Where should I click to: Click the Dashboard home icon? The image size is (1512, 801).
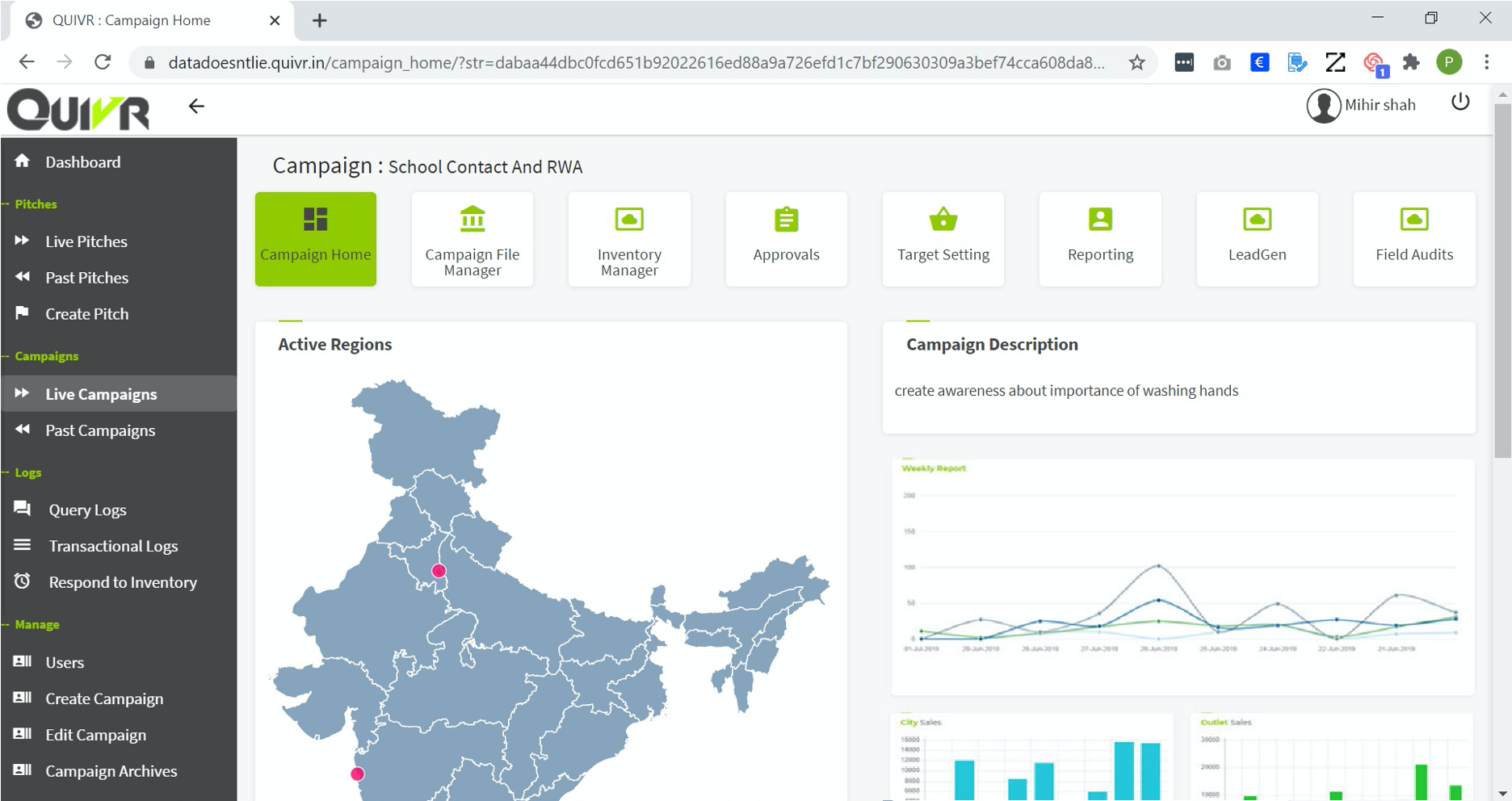click(x=22, y=161)
